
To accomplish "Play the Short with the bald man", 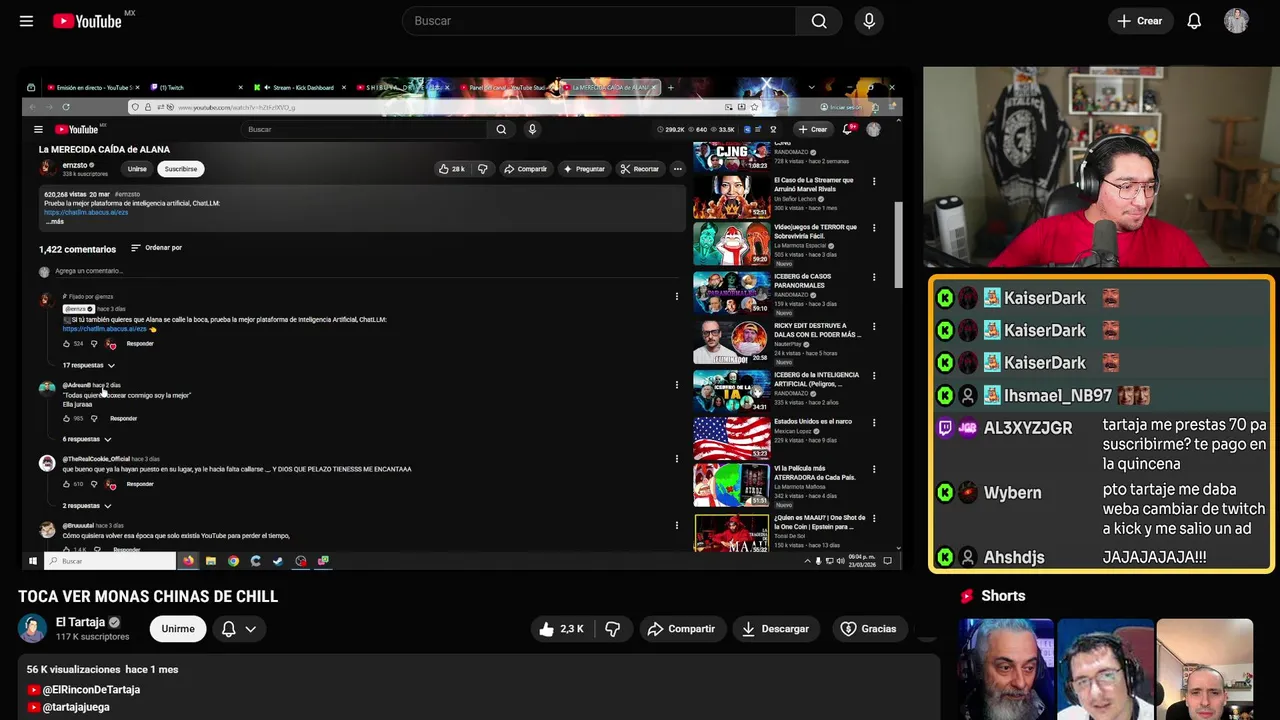I will click(x=1204, y=669).
